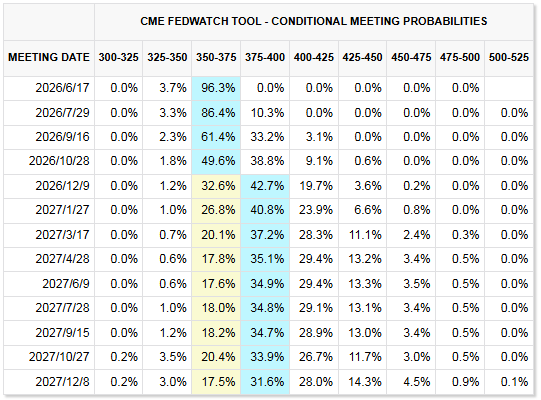Select the 500-525 column header
This screenshot has width=541, height=400.
tap(509, 57)
